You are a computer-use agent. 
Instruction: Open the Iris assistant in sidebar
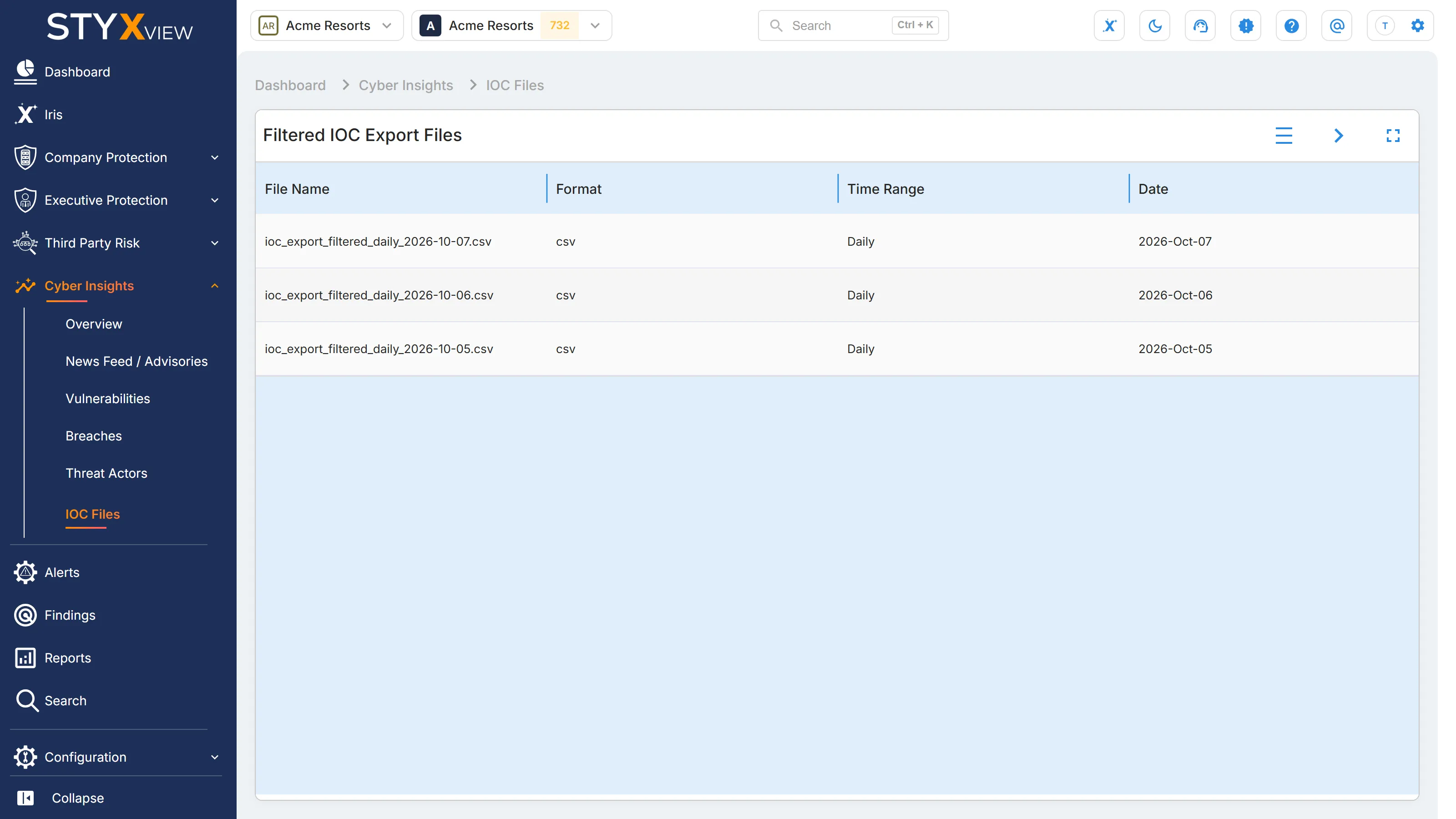(x=25, y=114)
